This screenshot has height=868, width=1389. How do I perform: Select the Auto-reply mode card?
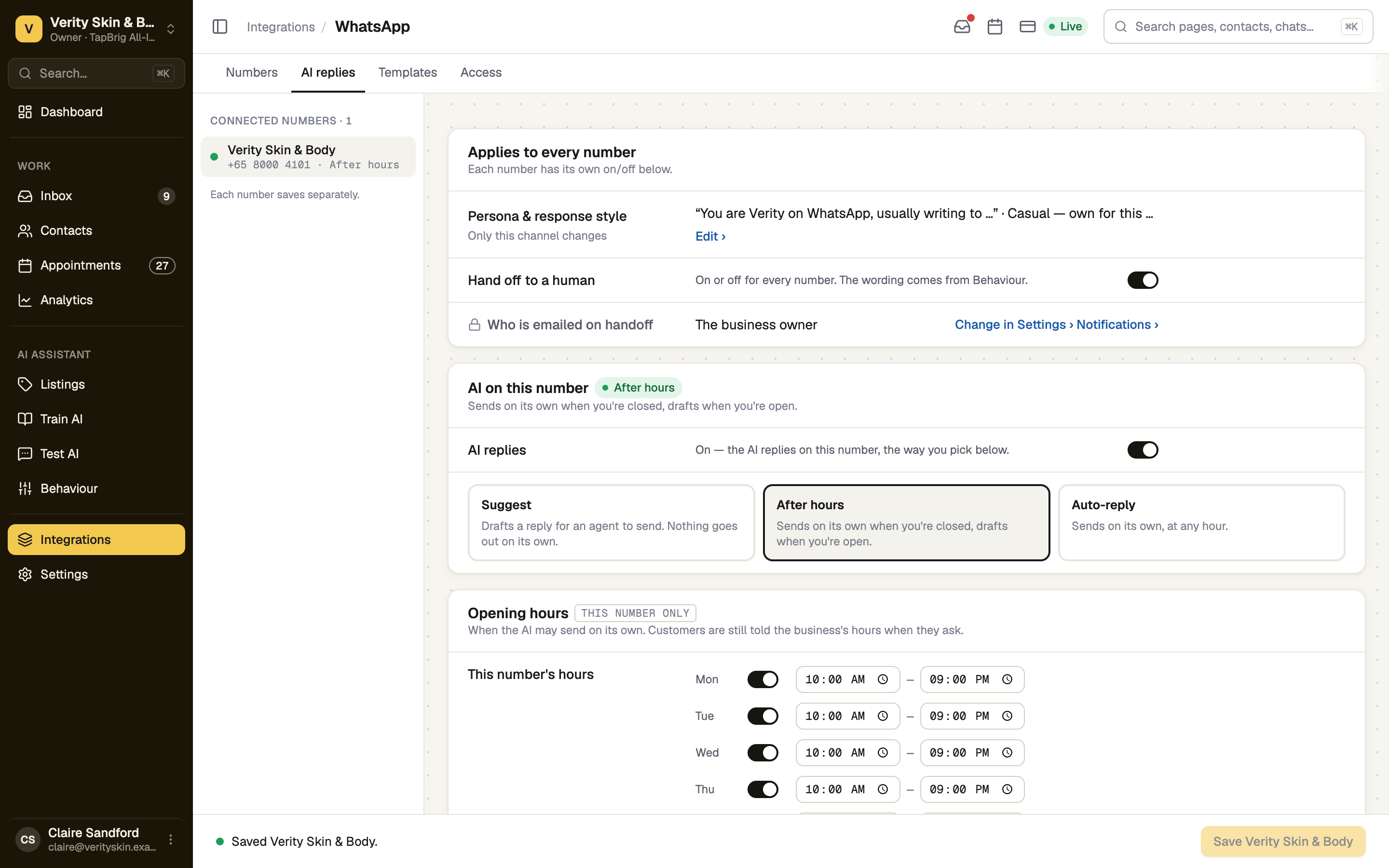pyautogui.click(x=1201, y=522)
